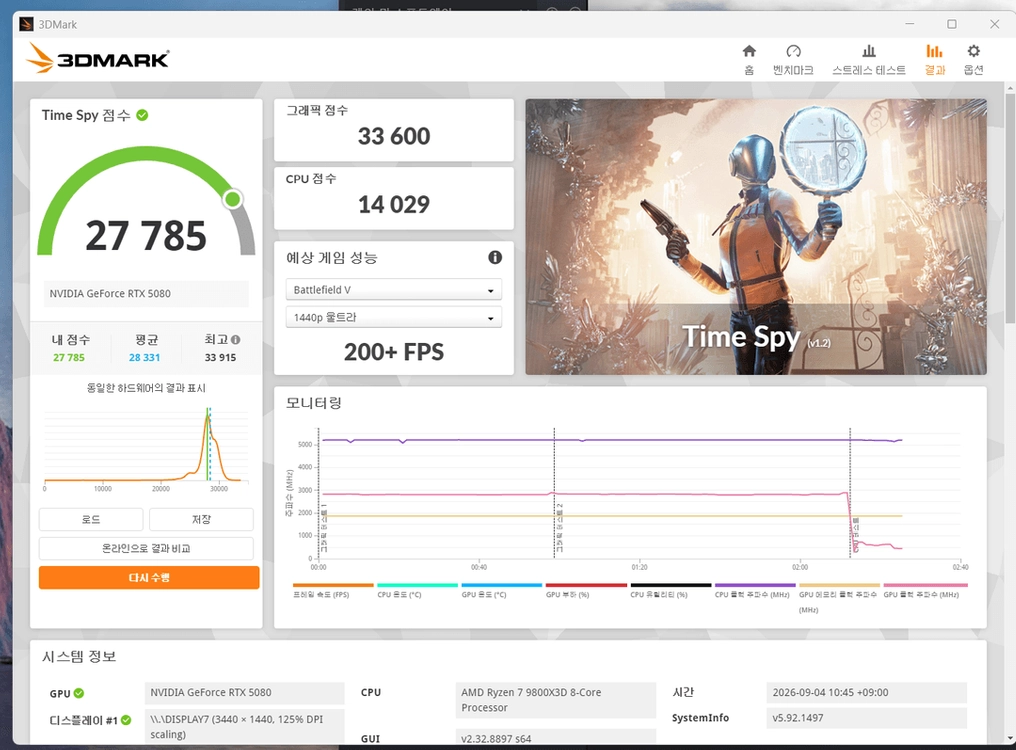Click the average score 28 331
Screen dimensions: 1016x750
pyautogui.click(x=144, y=357)
